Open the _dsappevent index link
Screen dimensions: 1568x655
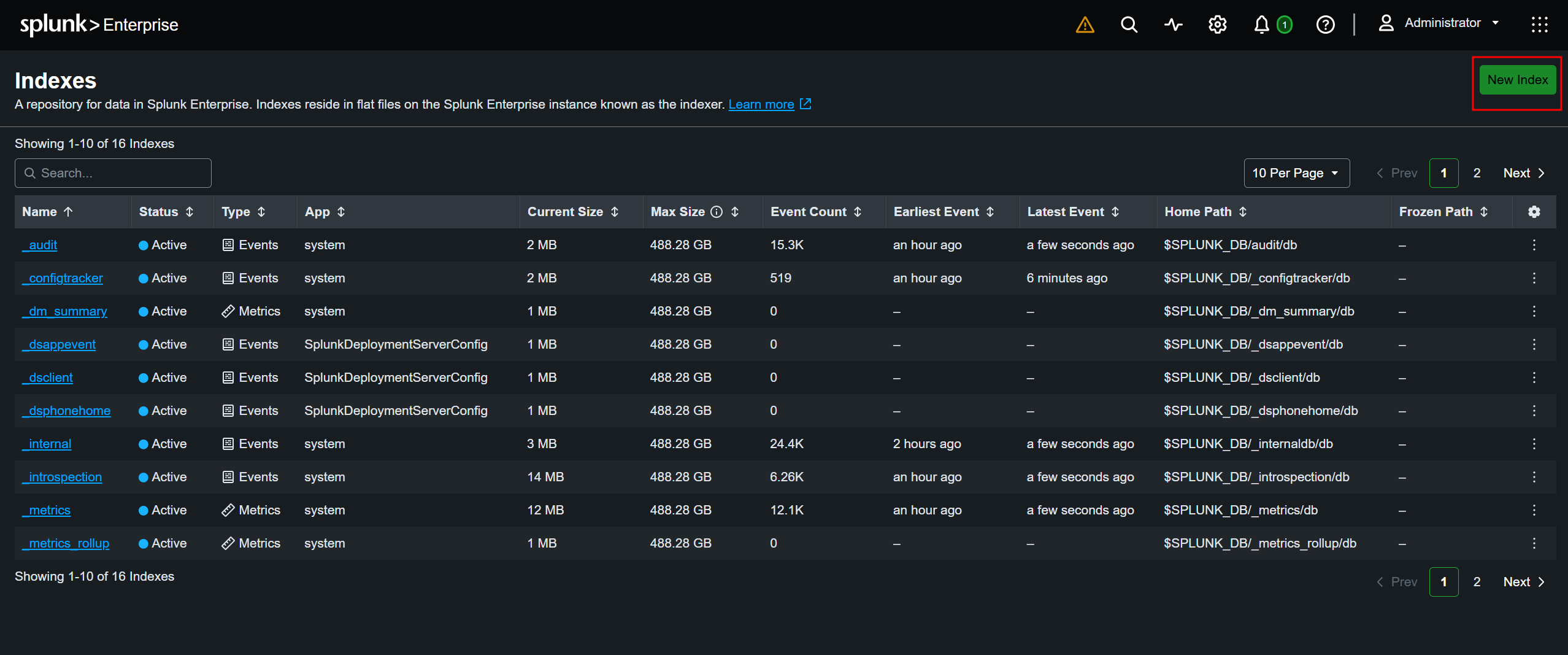pos(59,344)
